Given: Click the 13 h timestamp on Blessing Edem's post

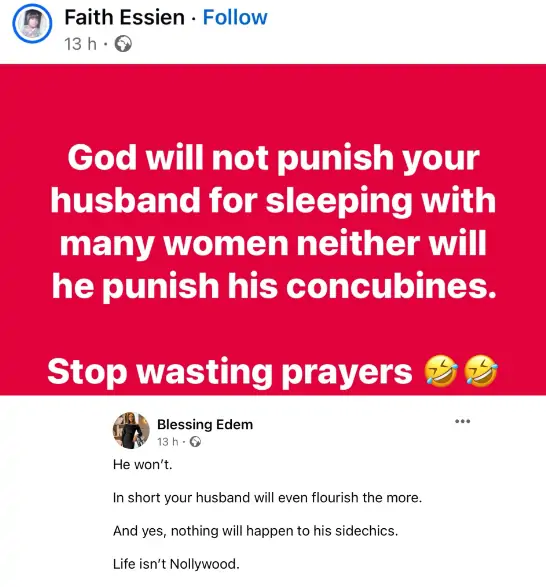Looking at the screenshot, I should 167,442.
